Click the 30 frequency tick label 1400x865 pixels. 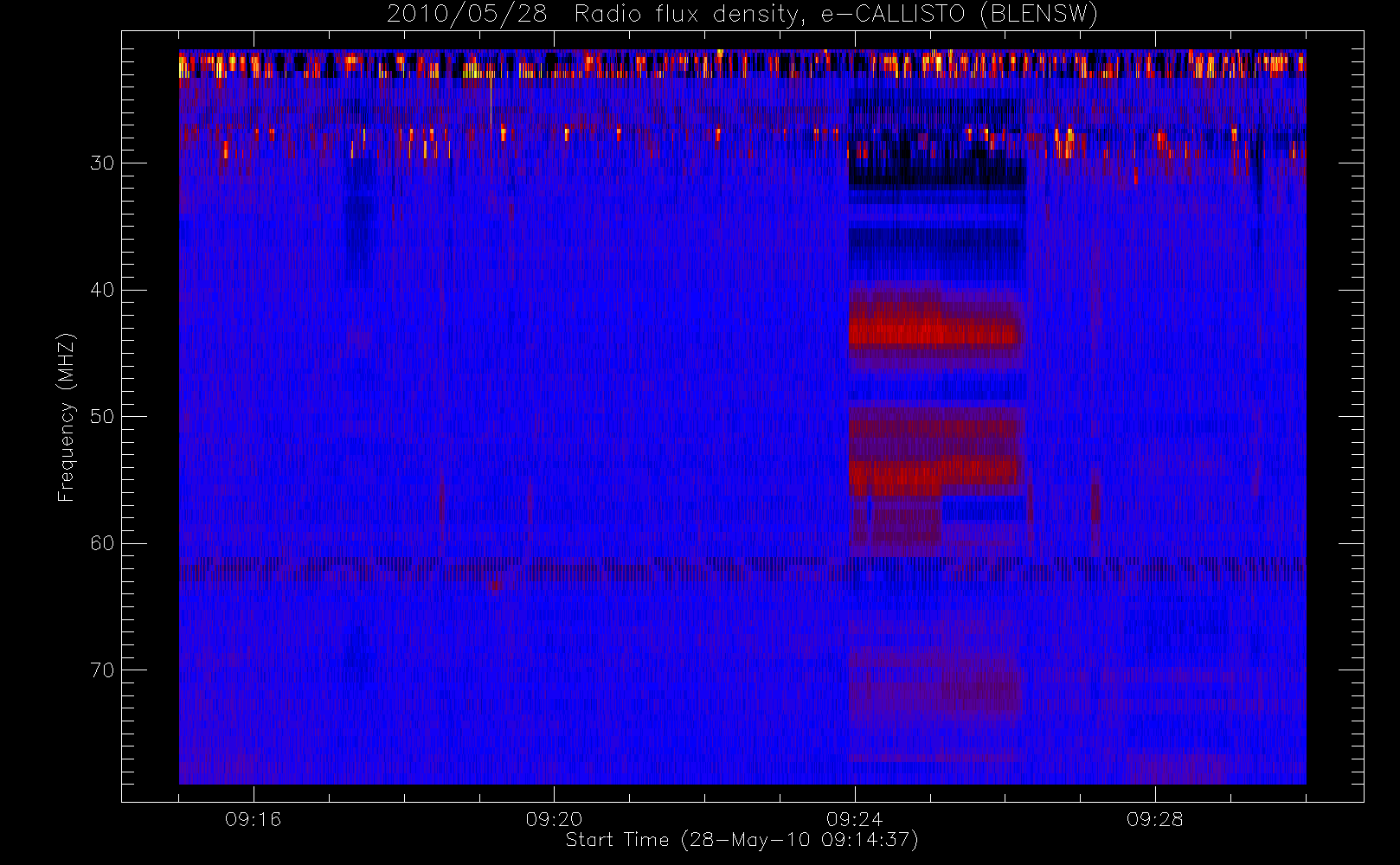tap(102, 163)
